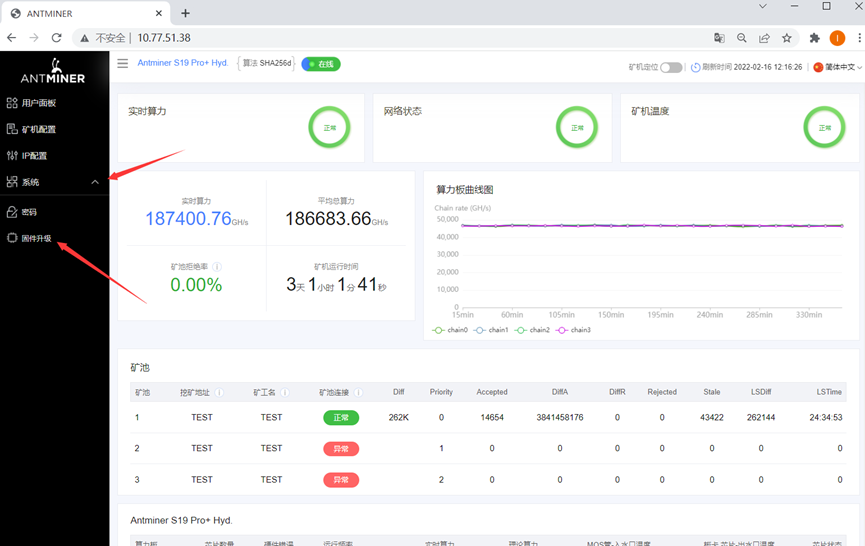Viewport: 865px width, 546px height.
Task: Click the IP配置 sliders icon
Action: (x=12, y=156)
